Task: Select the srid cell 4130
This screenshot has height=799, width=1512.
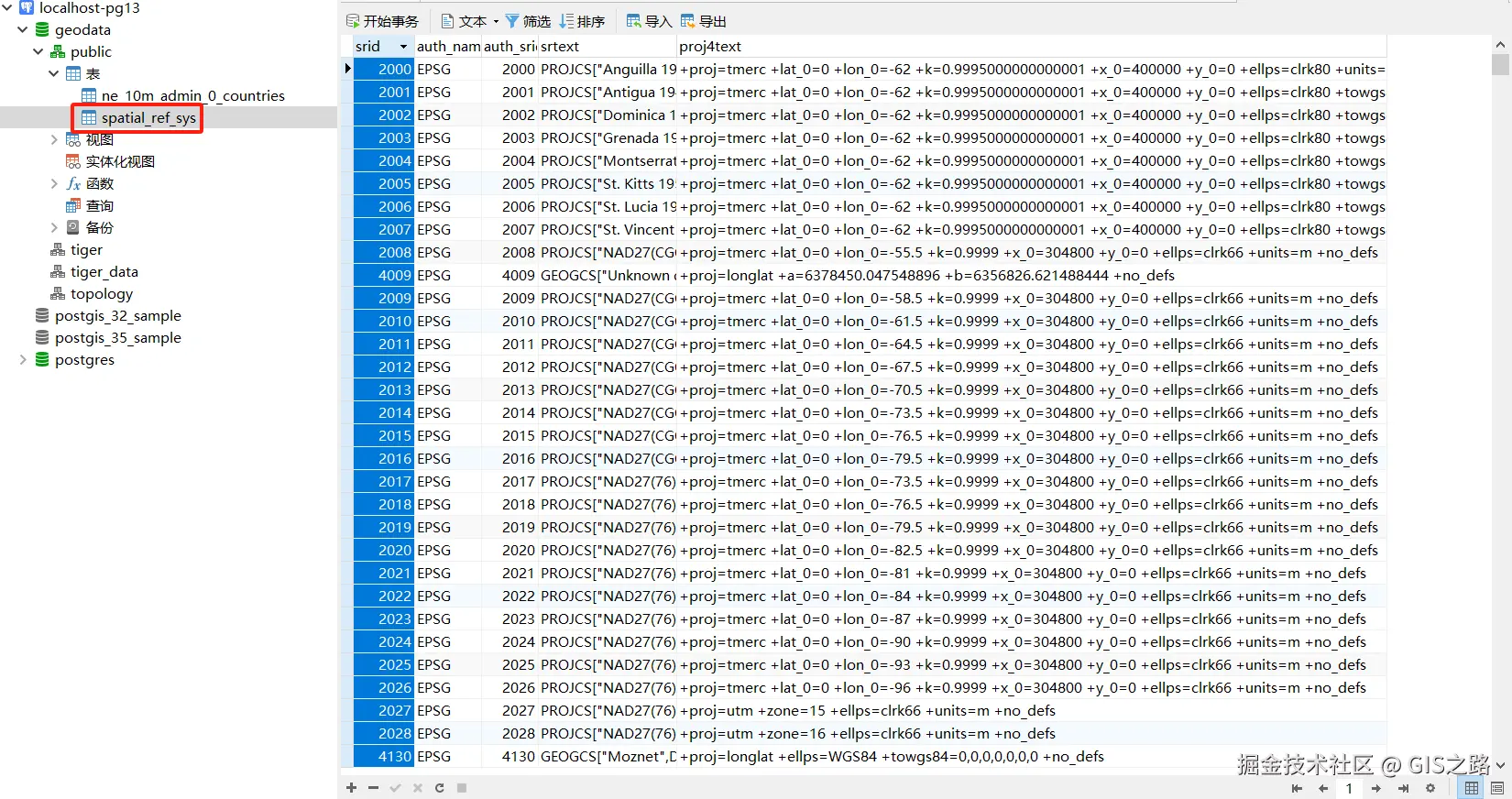Action: tap(384, 756)
